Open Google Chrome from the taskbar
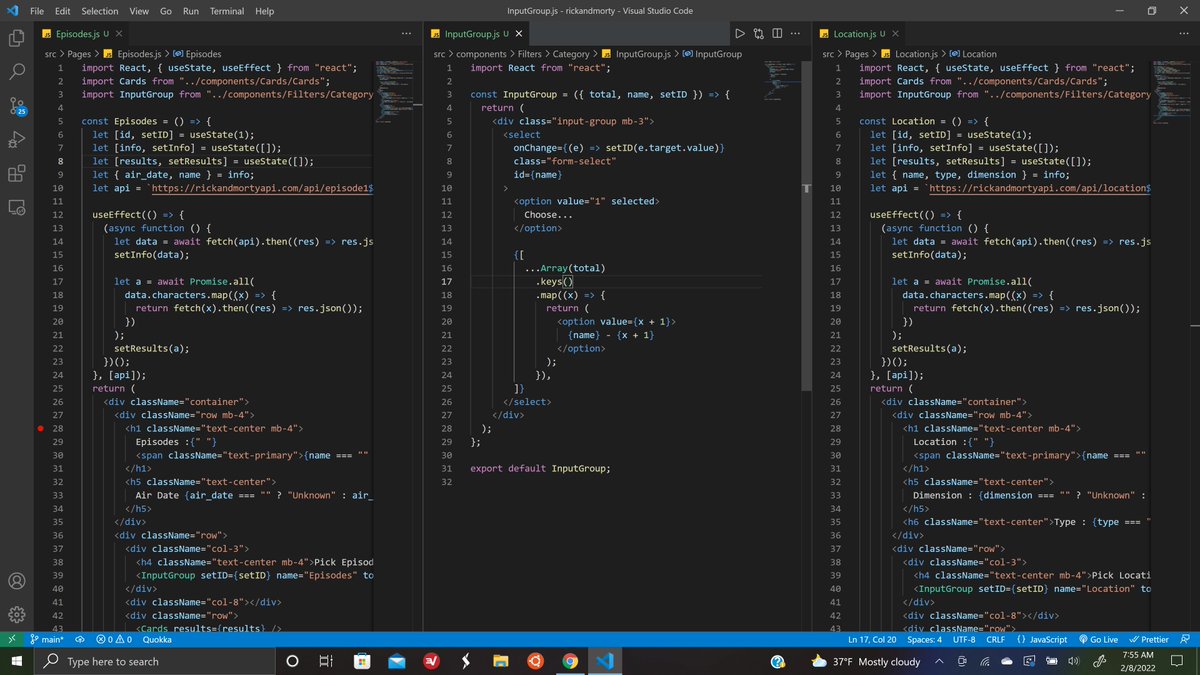Image resolution: width=1200 pixels, height=675 pixels. coord(569,661)
